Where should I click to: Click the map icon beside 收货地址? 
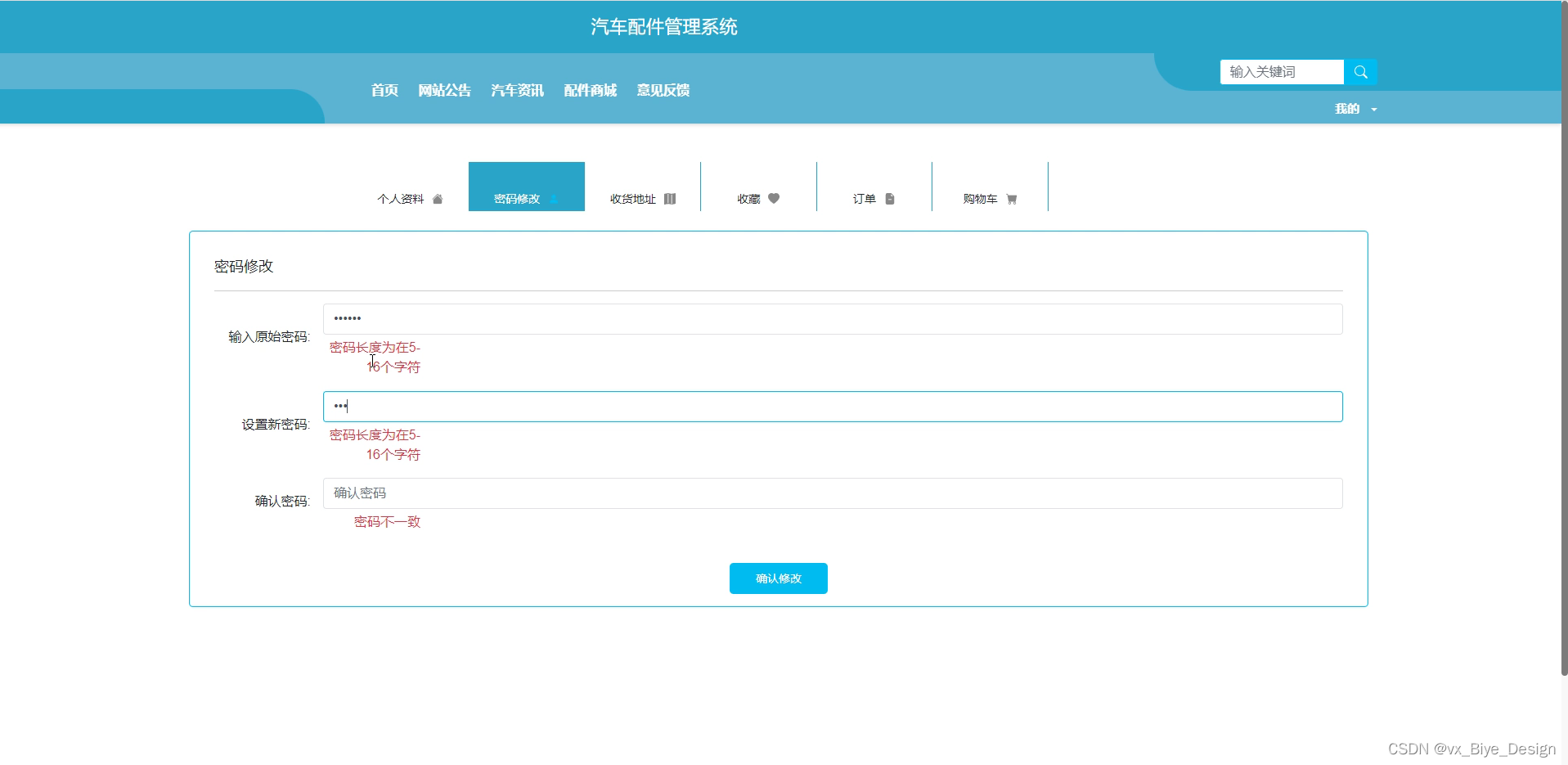670,199
